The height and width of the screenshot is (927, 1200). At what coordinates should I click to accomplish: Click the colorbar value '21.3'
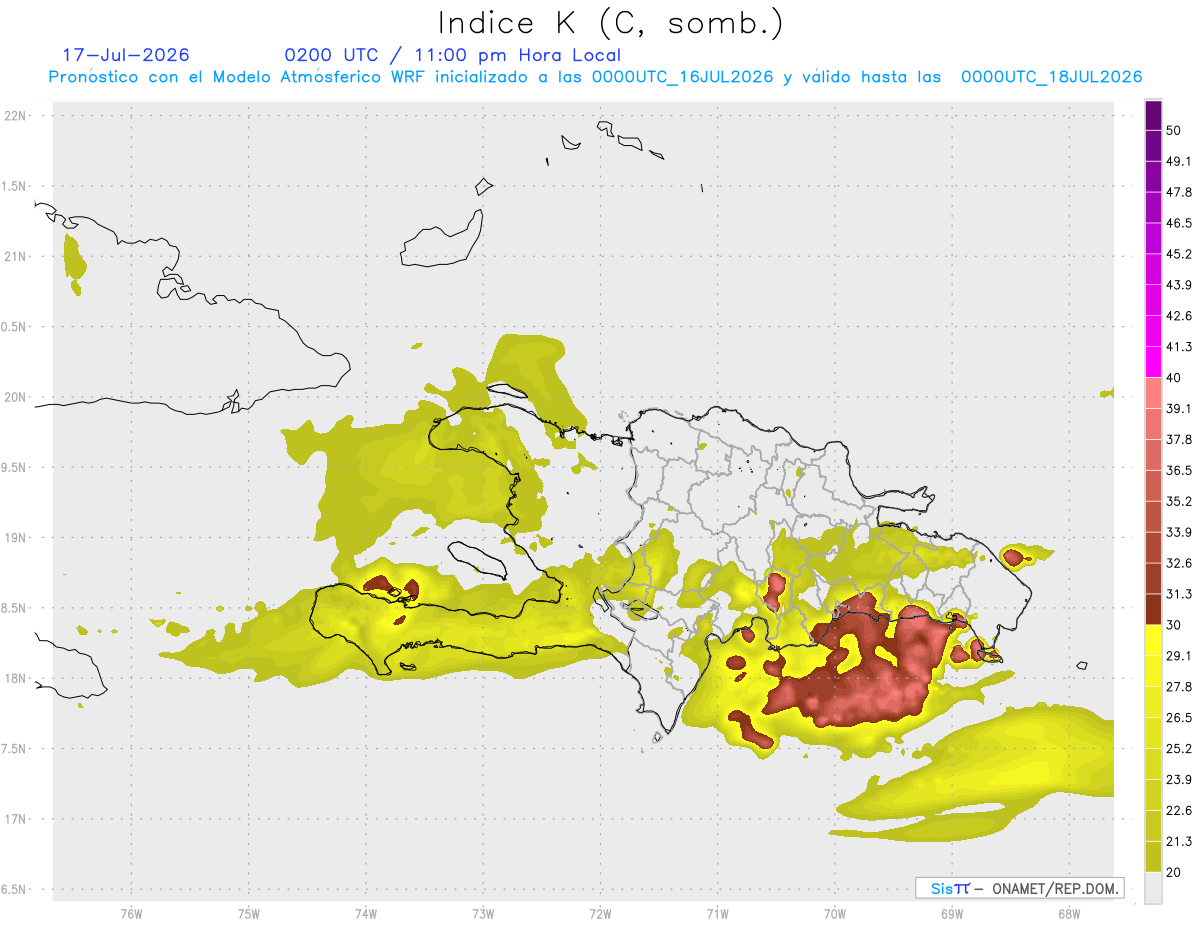click(x=1178, y=842)
